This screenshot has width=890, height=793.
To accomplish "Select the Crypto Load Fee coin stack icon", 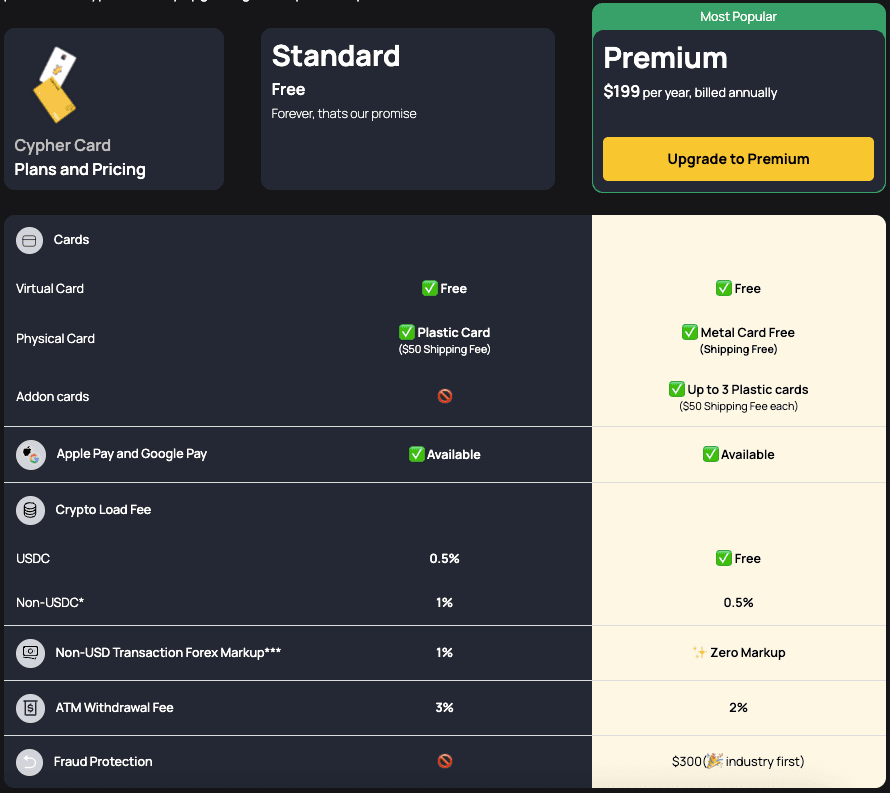I will [31, 510].
